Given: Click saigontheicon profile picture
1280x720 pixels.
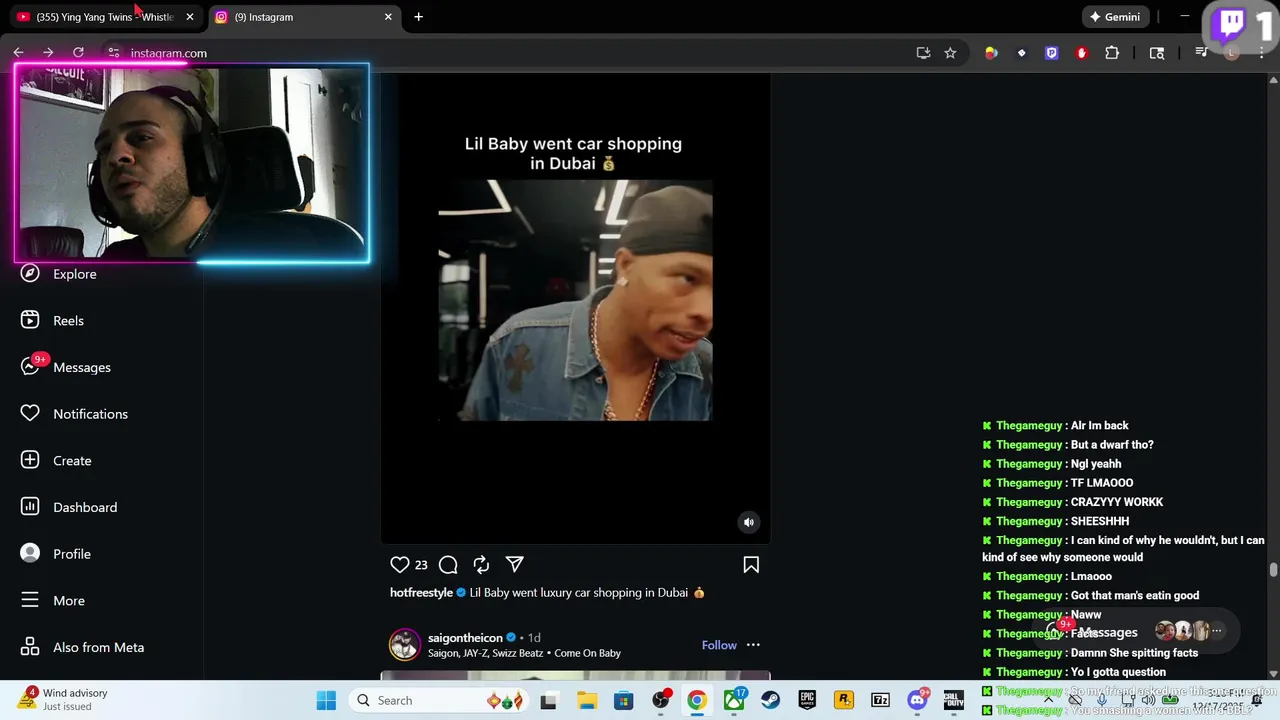Looking at the screenshot, I should (405, 645).
